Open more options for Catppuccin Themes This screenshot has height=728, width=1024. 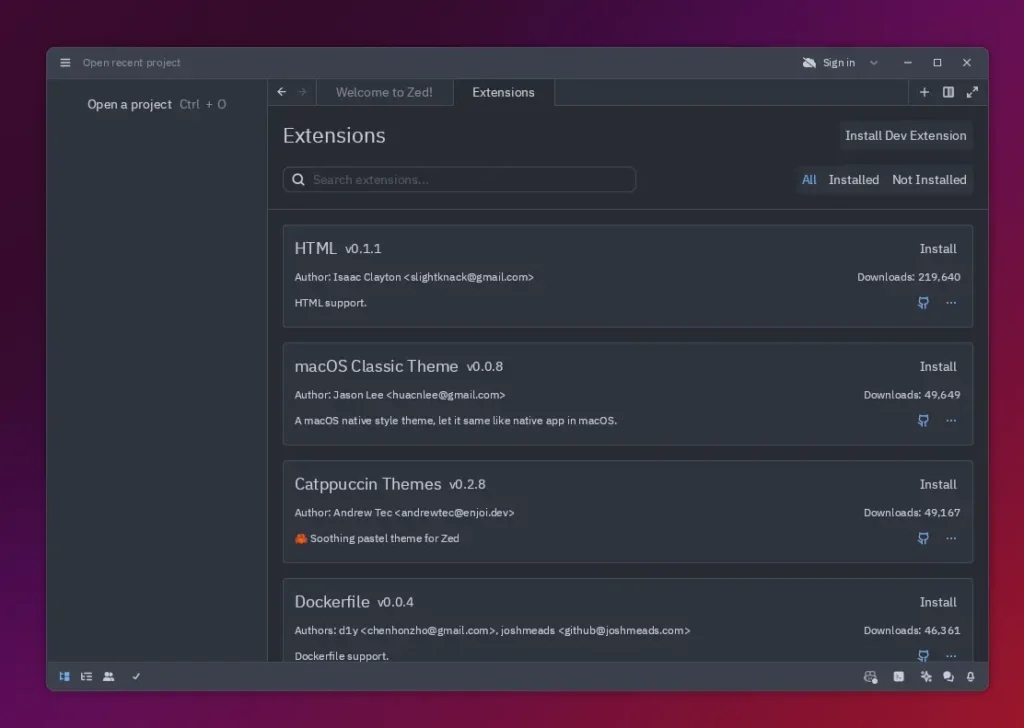[x=951, y=538]
